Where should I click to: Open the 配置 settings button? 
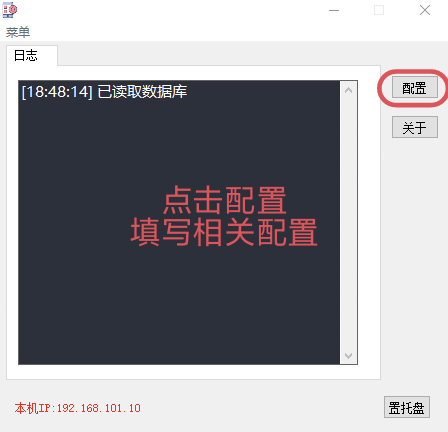(x=415, y=88)
